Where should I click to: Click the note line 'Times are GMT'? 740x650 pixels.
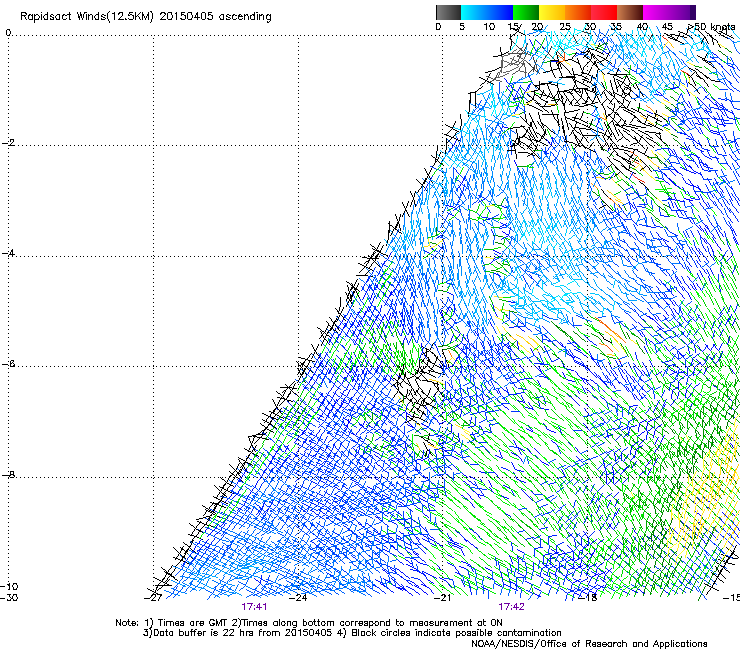(193, 623)
